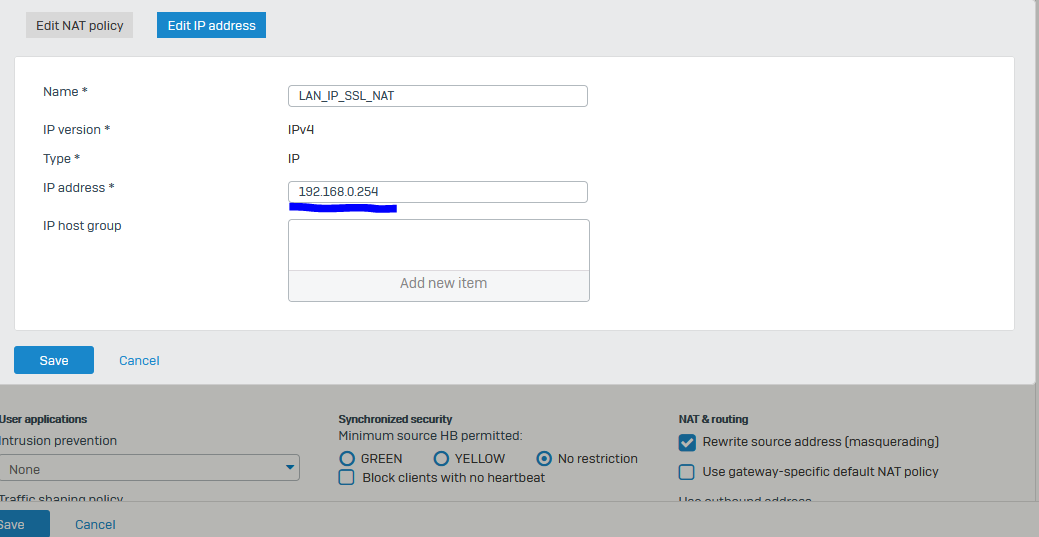
Task: Click the bottom Cancel link for the rule
Action: tap(95, 524)
